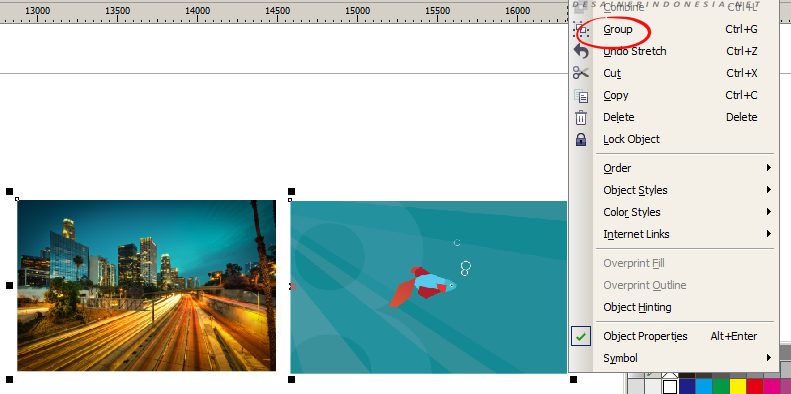Click the Undo Stretch curved arrow icon
The image size is (791, 394).
pyautogui.click(x=581, y=51)
